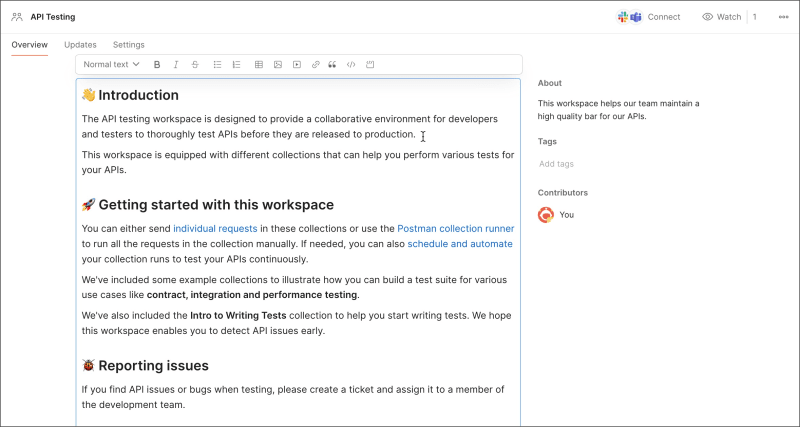
Task: Insert a numbered list
Action: 236,65
